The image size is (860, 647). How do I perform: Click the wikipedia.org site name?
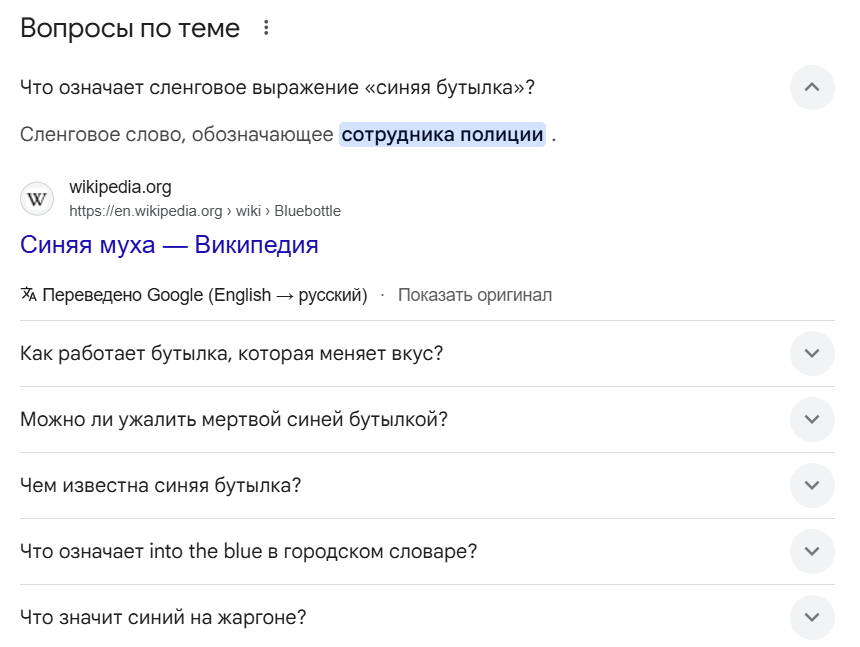120,187
